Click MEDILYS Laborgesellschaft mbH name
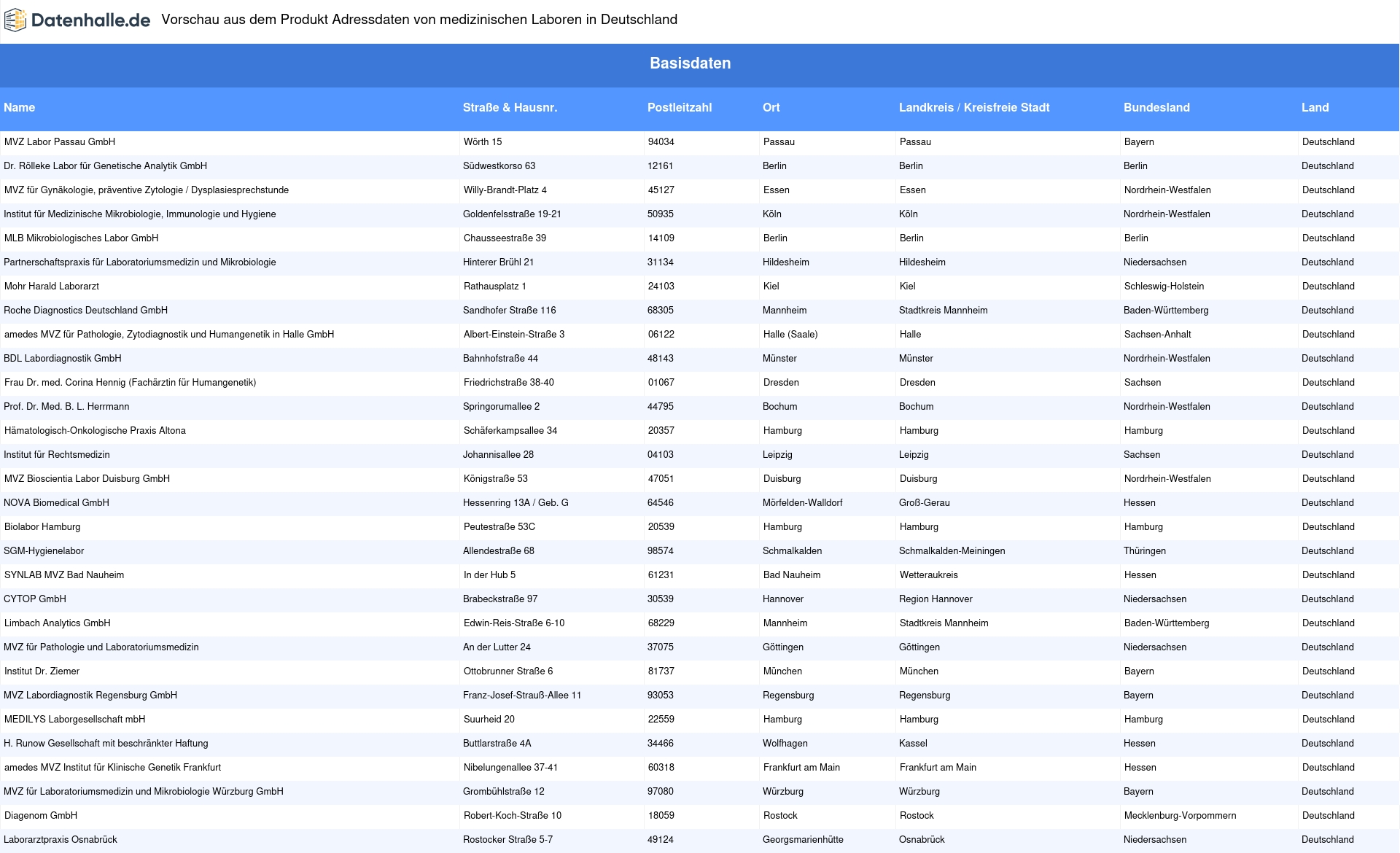The image size is (1400, 853). (75, 720)
